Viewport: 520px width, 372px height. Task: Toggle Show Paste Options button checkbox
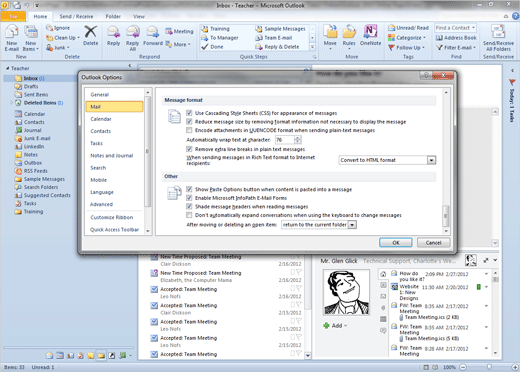coord(189,189)
